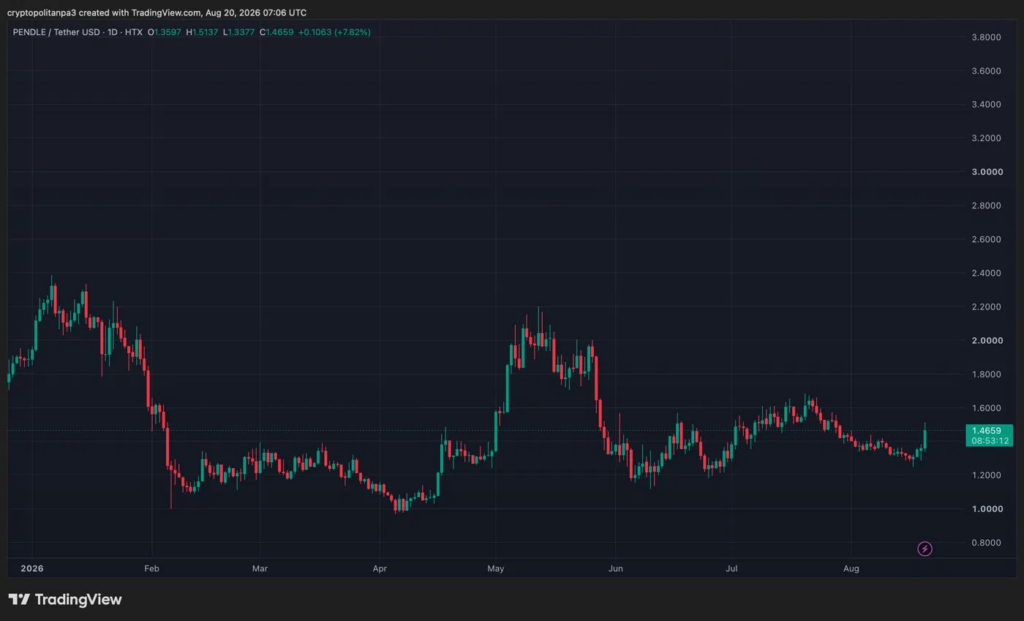This screenshot has width=1024, height=621.
Task: Click the Jul label on time axis
Action: [731, 568]
